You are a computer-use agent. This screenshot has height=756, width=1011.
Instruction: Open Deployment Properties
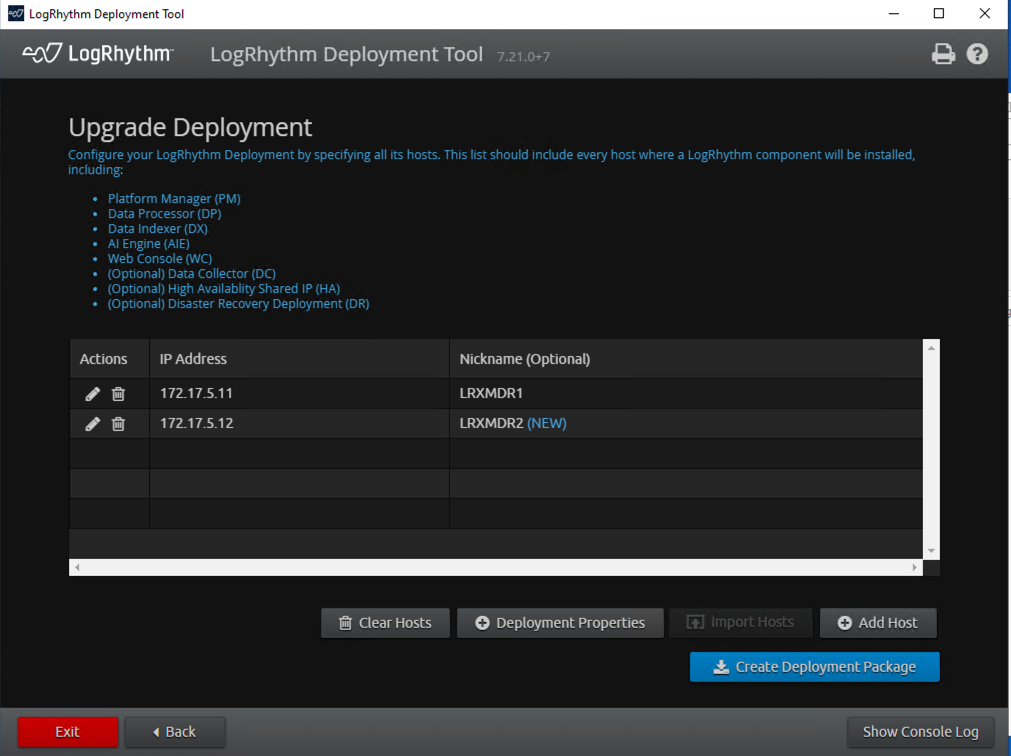(x=559, y=623)
